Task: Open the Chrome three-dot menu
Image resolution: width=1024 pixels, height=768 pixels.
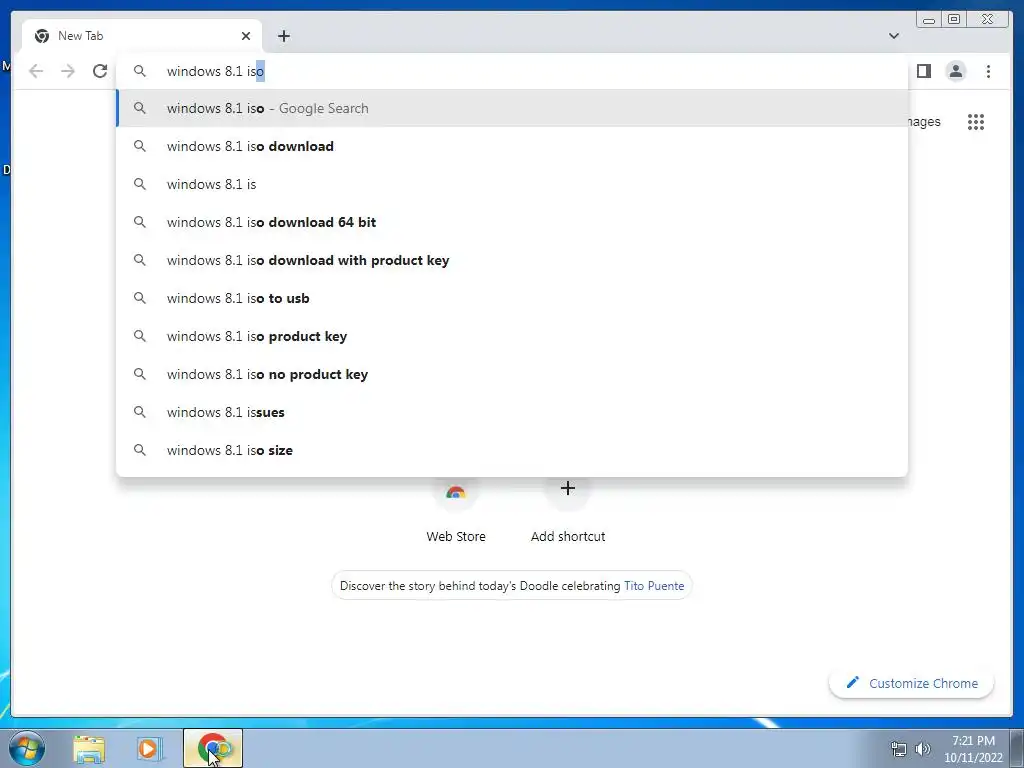Action: [x=988, y=71]
